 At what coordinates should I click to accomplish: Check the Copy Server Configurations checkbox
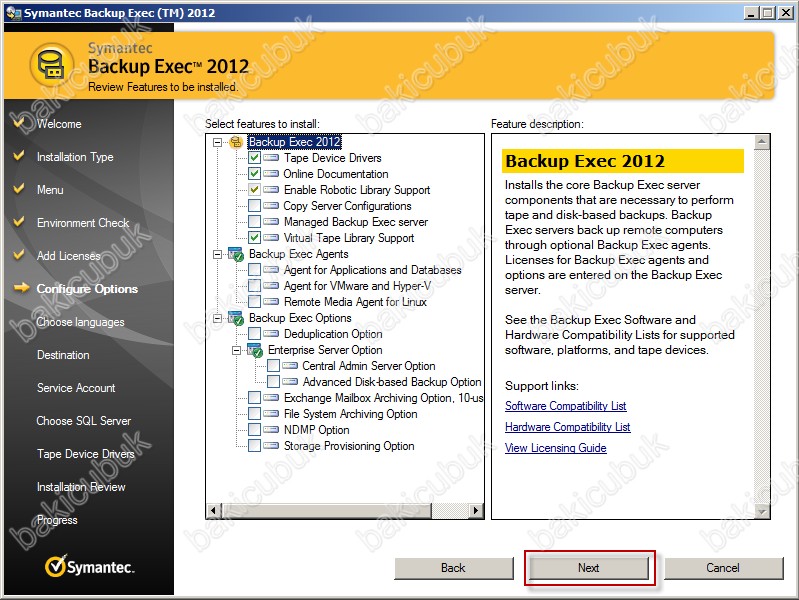(254, 206)
